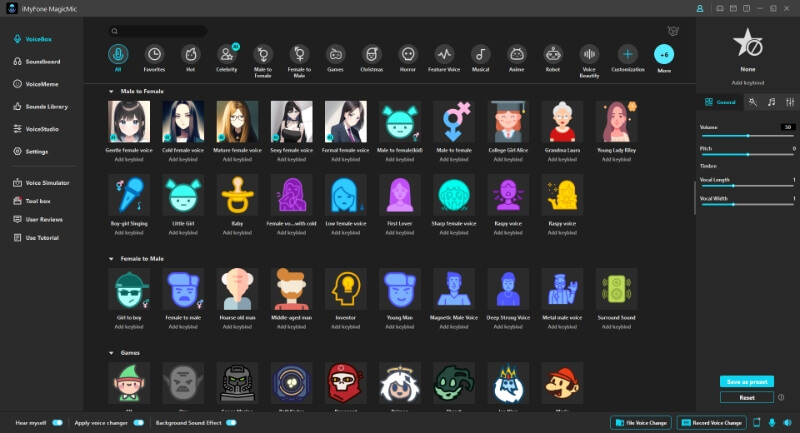The image size is (800, 433).
Task: Click the Pitch slider
Action: pyautogui.click(x=747, y=155)
